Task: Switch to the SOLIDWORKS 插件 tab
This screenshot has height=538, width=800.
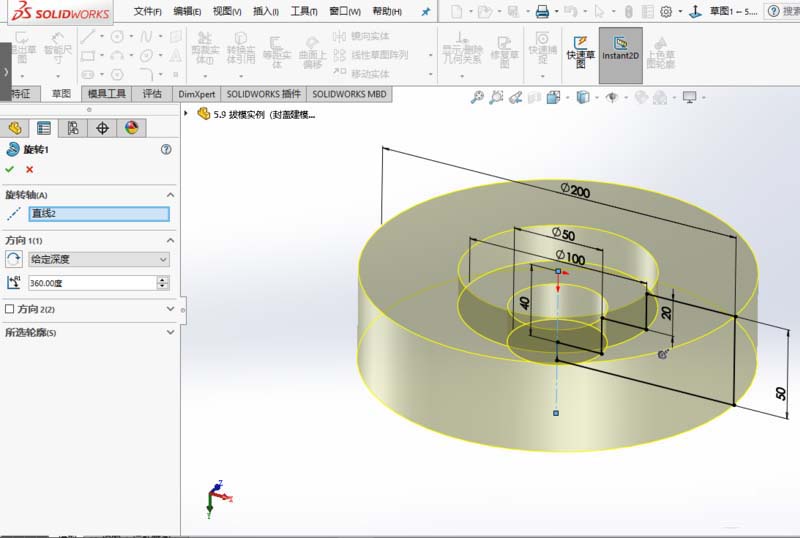Action: (x=263, y=94)
